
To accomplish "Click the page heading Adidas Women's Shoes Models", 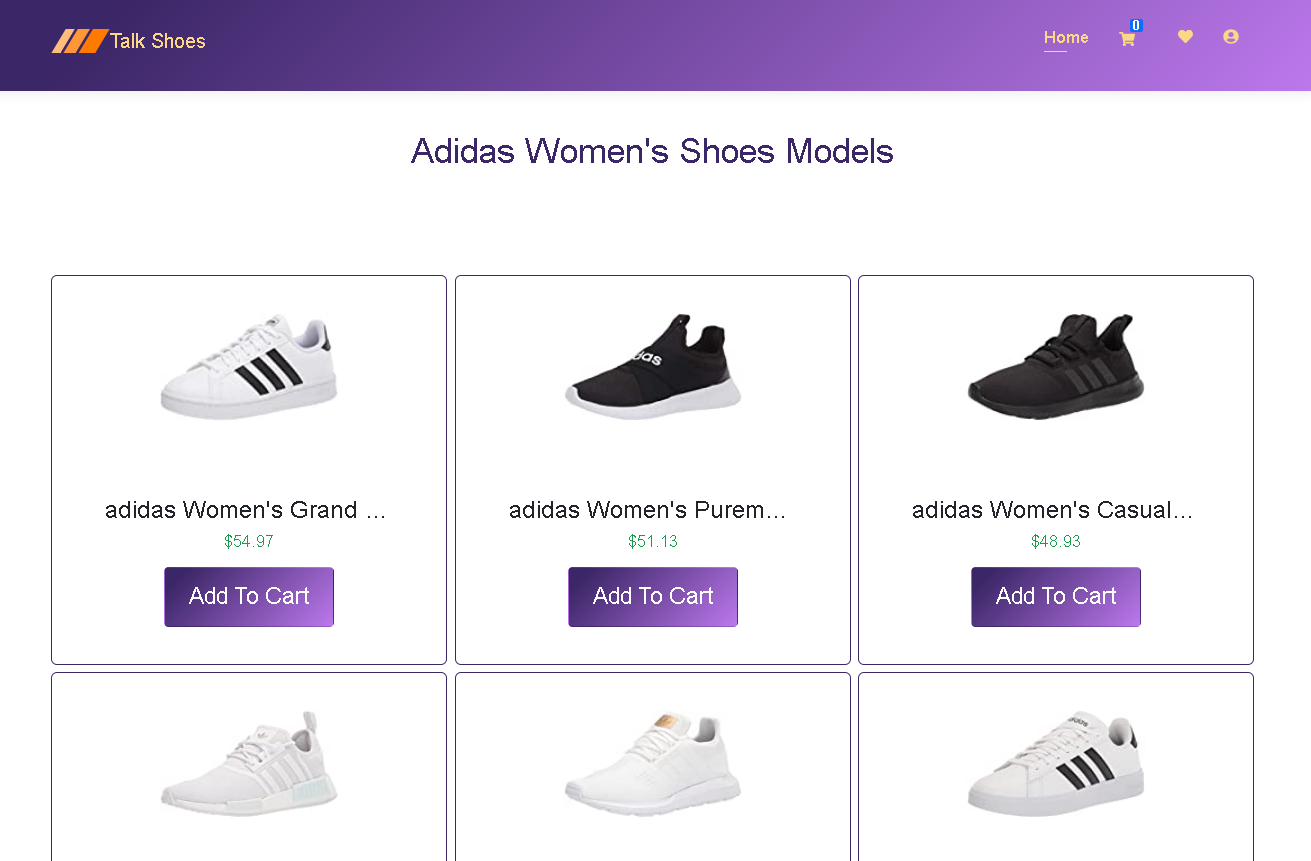I will (652, 152).
